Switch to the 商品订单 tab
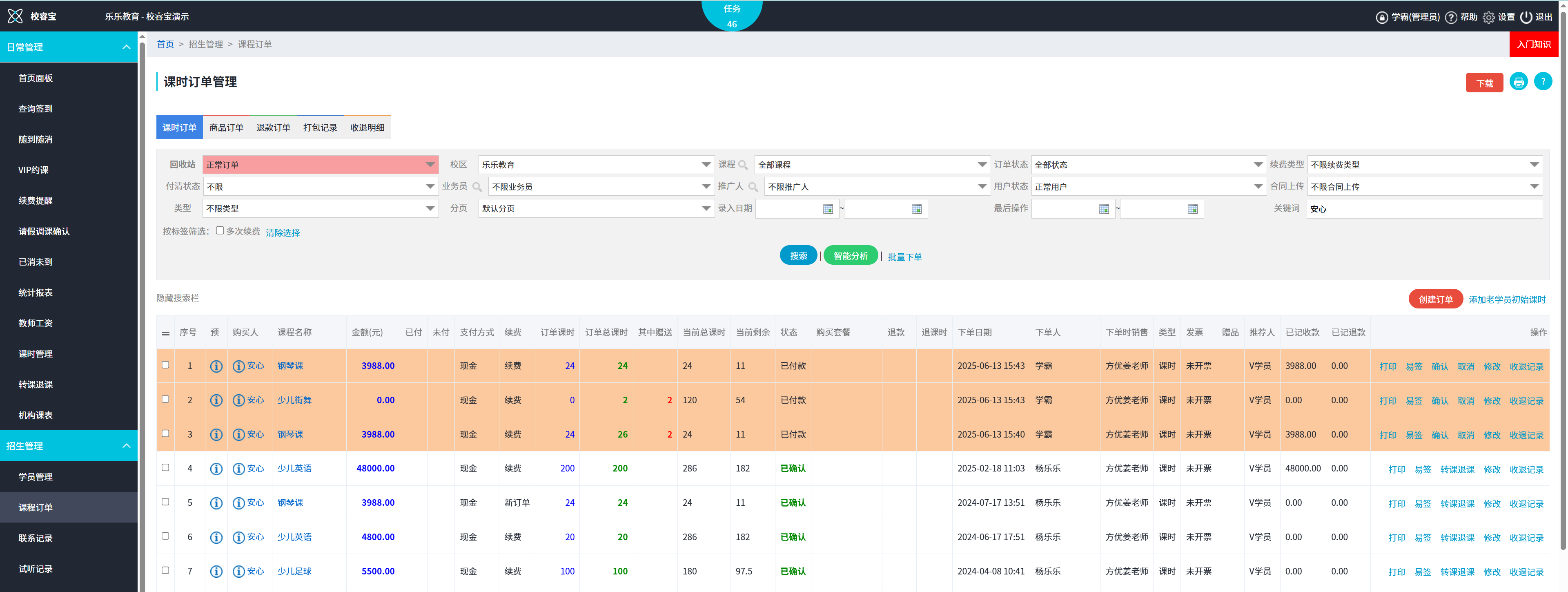Image resolution: width=1568 pixels, height=592 pixels. pos(227,127)
